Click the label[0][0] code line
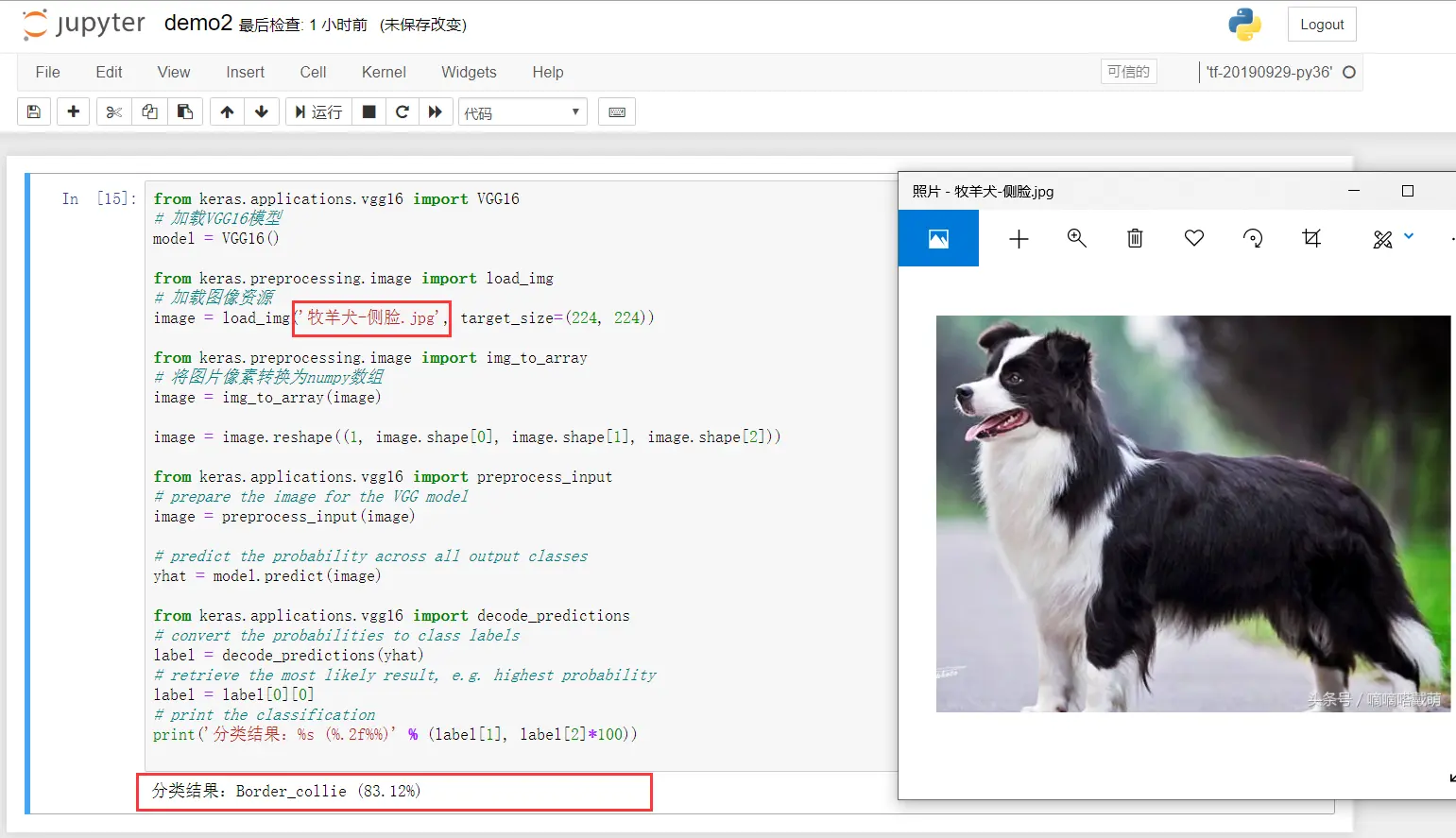 tap(233, 694)
